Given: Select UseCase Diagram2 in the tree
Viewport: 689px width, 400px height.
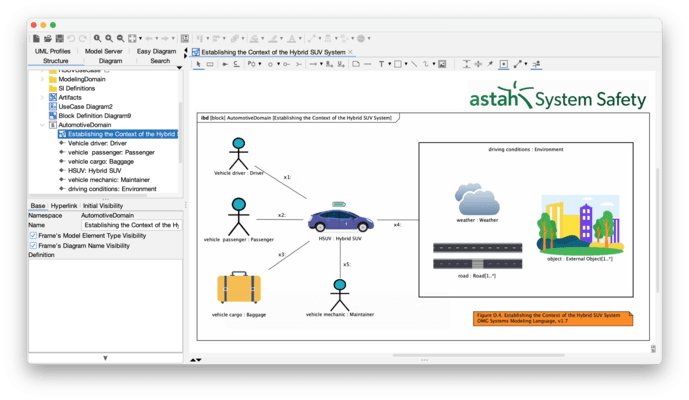Looking at the screenshot, I should 86,107.
